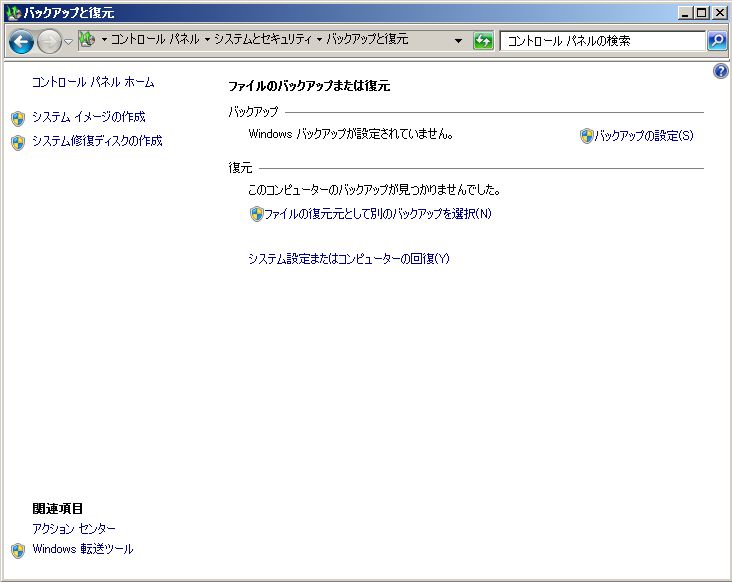Viewport: 732px width, 582px height.
Task: Click the バックアップ section label
Action: click(x=253, y=112)
